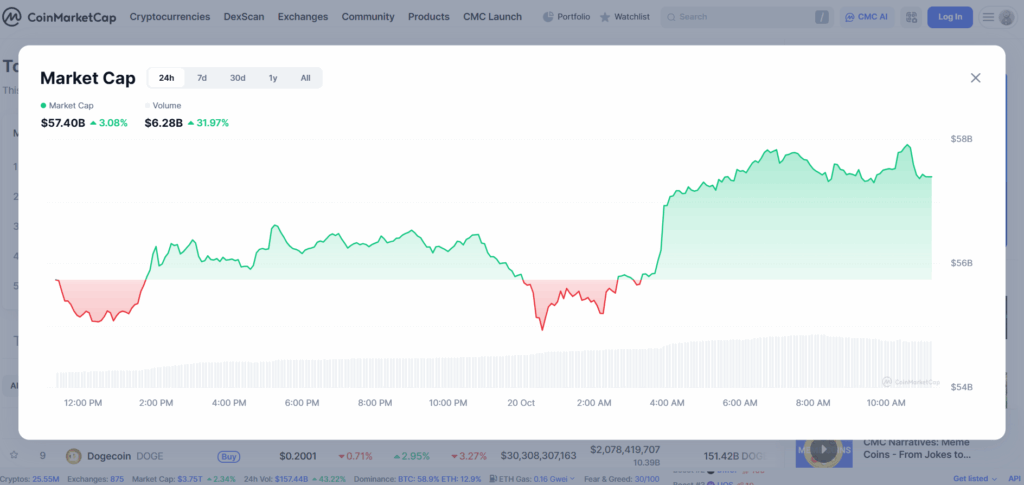Click the $54B y-axis label
The width and height of the screenshot is (1024, 485).
tap(961, 387)
